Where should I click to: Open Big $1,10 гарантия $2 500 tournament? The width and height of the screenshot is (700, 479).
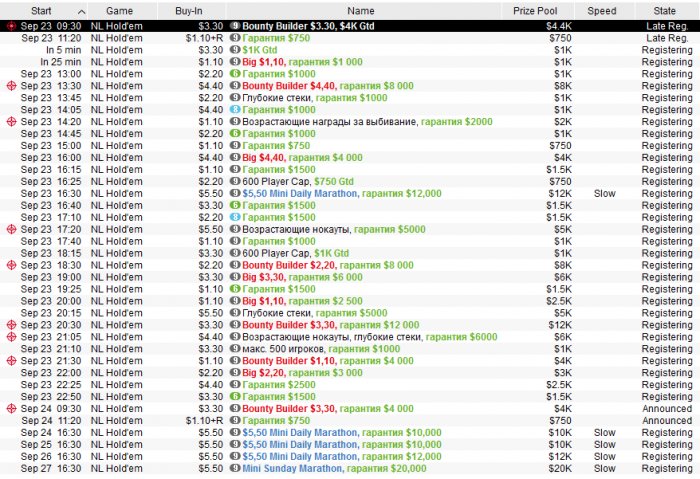pyautogui.click(x=350, y=301)
